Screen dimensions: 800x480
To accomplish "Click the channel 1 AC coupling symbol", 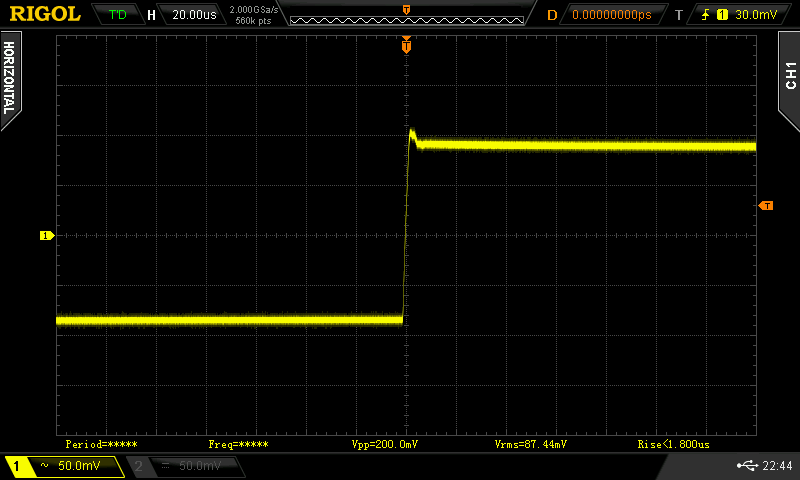I will 44,467.
